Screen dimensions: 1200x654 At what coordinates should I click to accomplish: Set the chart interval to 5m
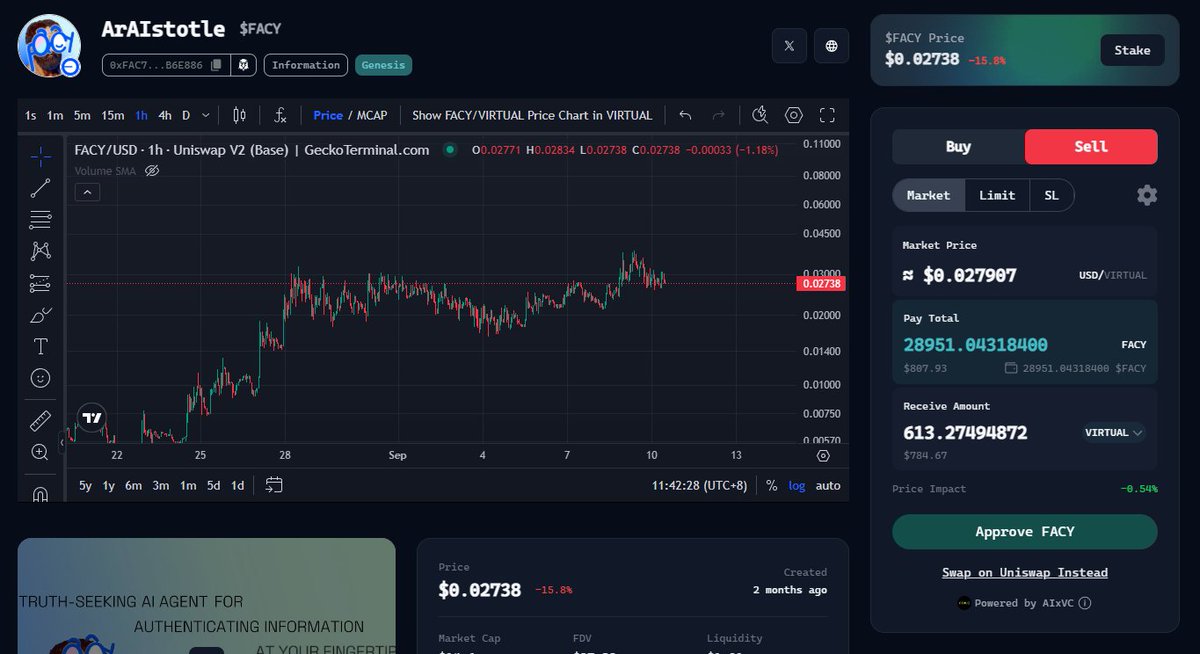[x=82, y=115]
